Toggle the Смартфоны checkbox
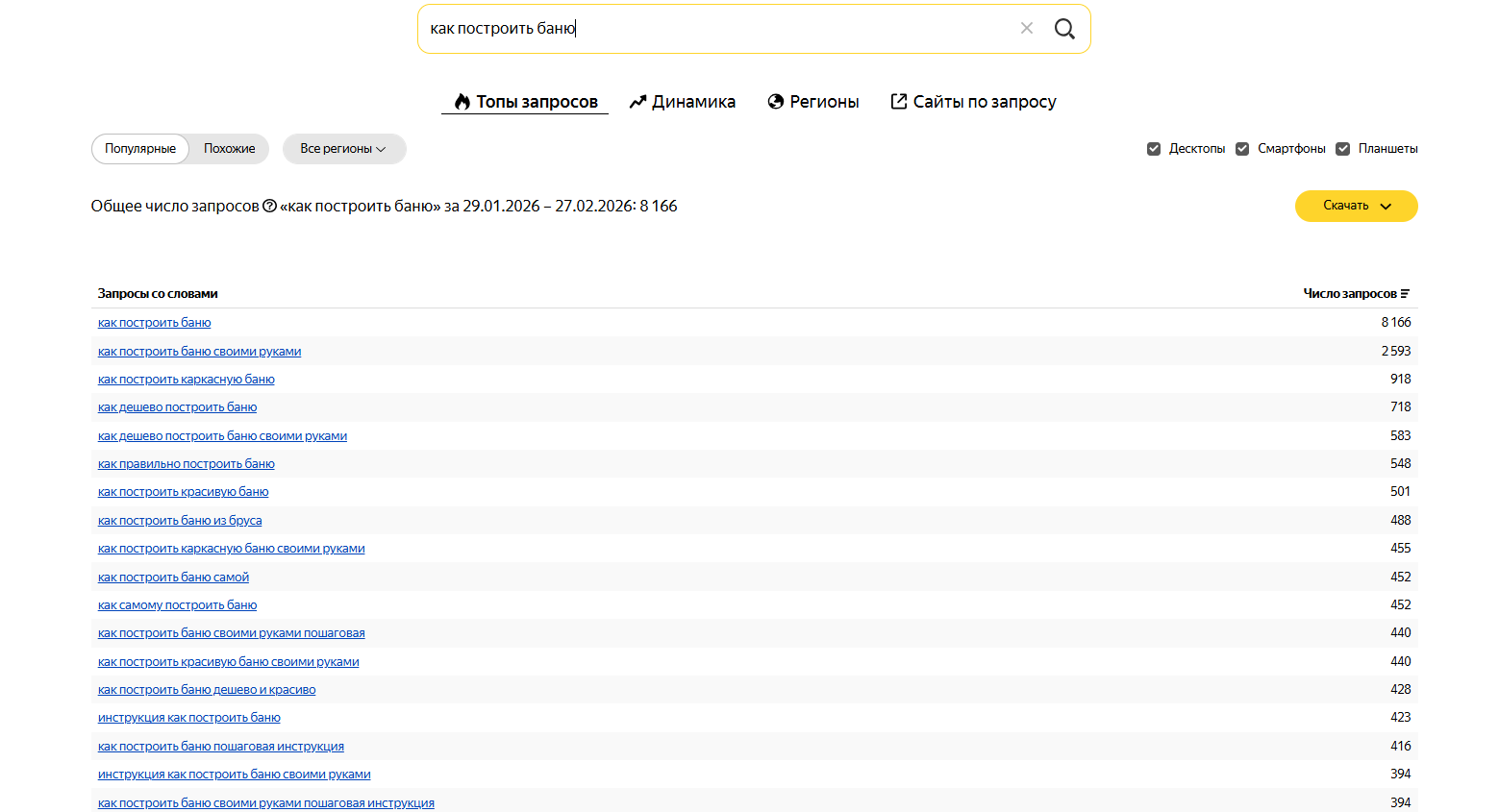 pos(1242,149)
